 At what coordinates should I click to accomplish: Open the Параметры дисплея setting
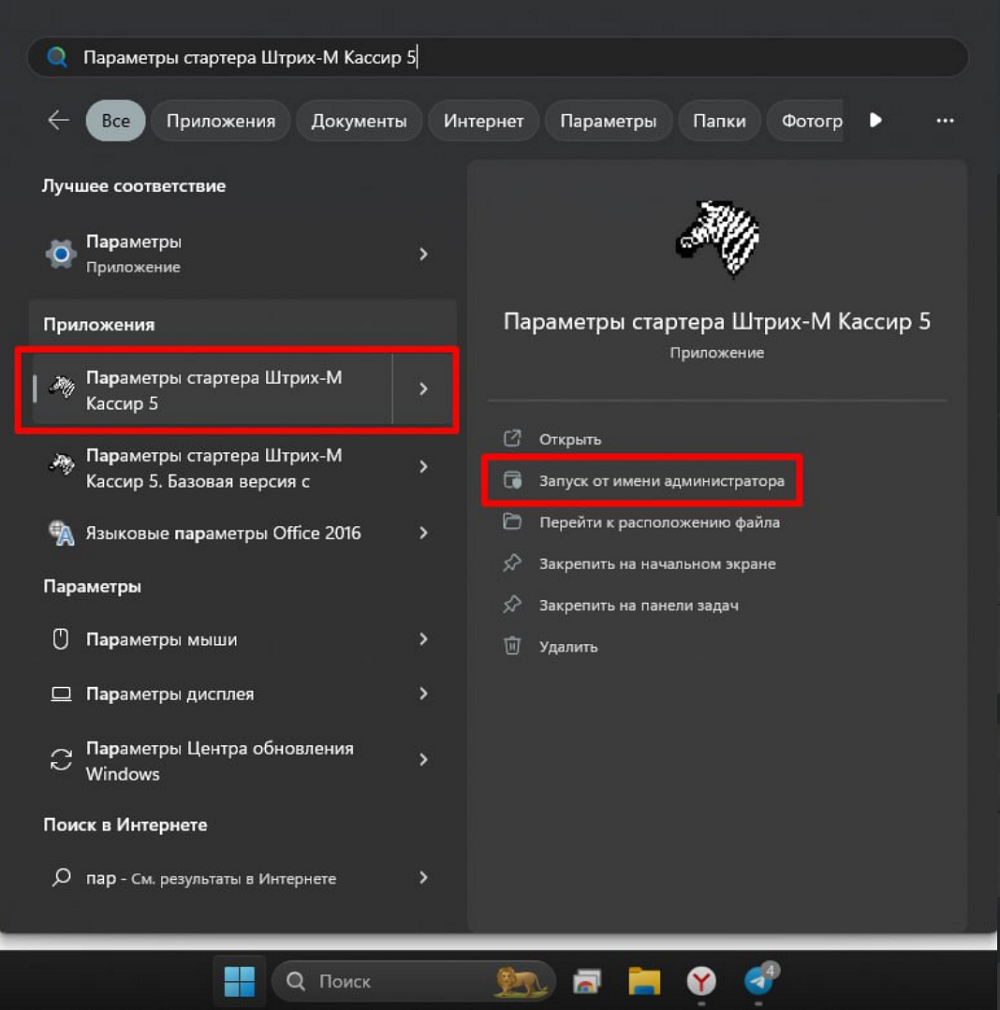pyautogui.click(x=242, y=694)
